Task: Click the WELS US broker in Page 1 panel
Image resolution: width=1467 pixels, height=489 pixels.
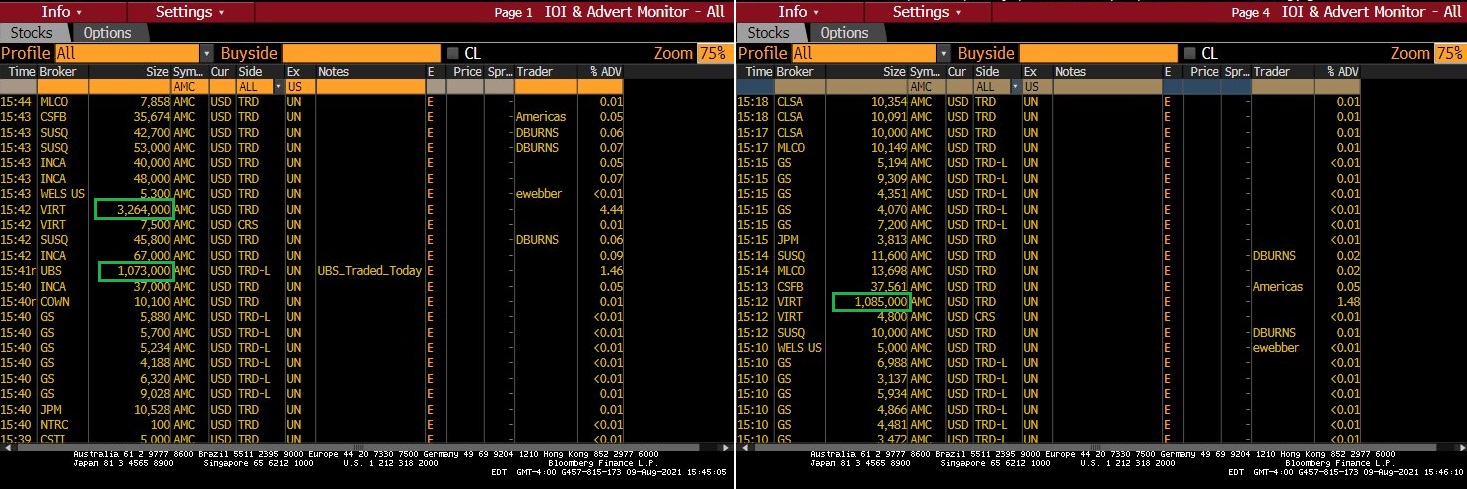Action: [62, 194]
